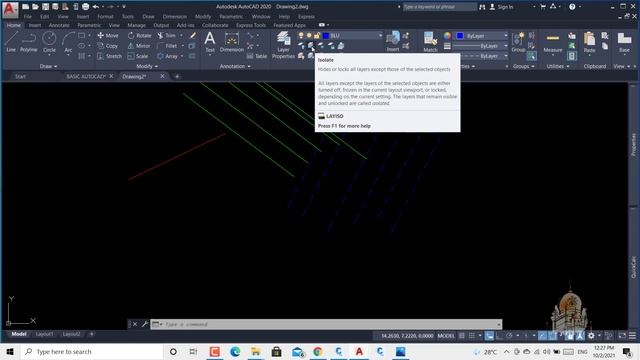This screenshot has width=640, height=360.
Task: Select the Measure utility
Action: tap(553, 42)
